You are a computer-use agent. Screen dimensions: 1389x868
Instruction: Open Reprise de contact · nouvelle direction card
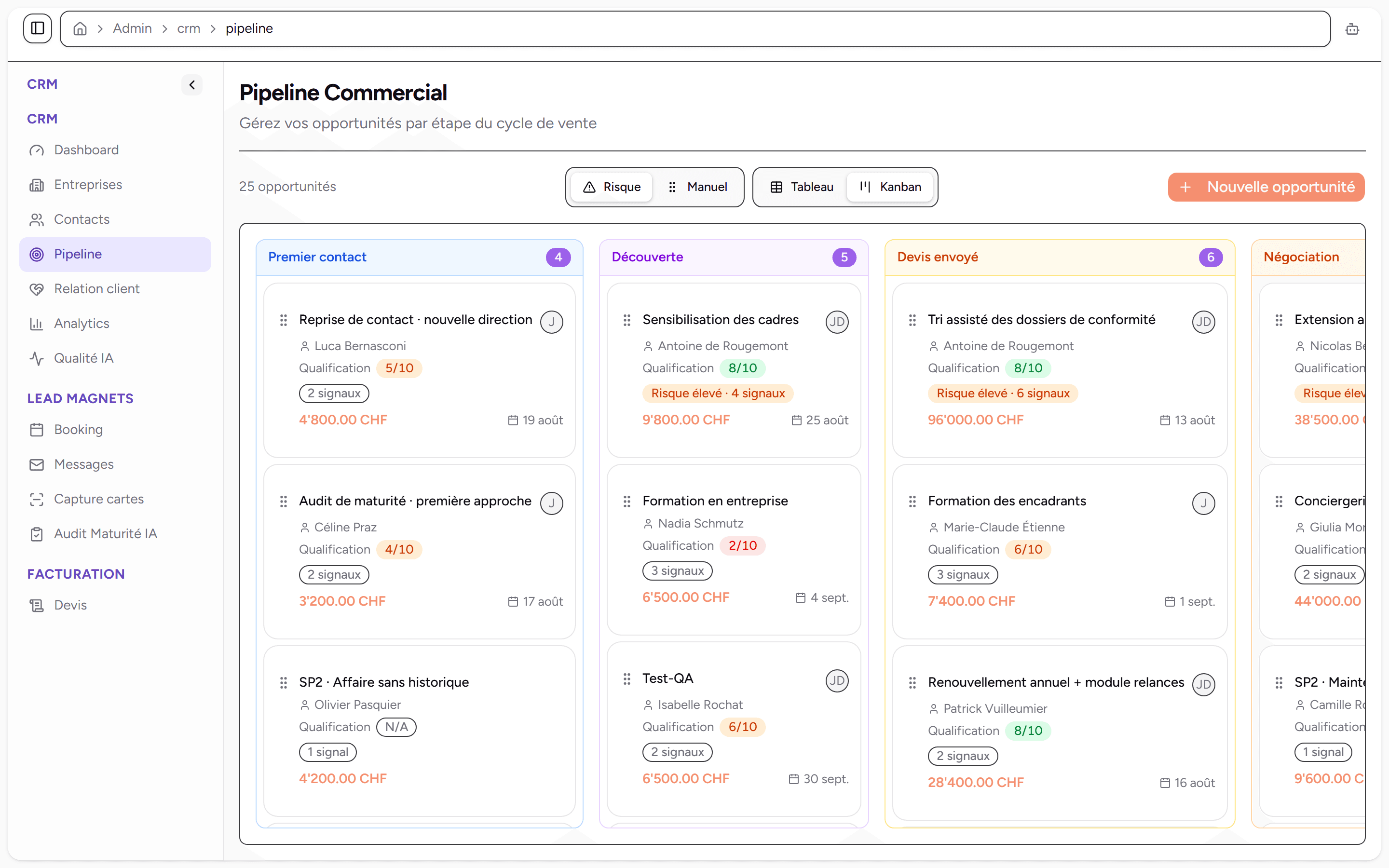420,370
